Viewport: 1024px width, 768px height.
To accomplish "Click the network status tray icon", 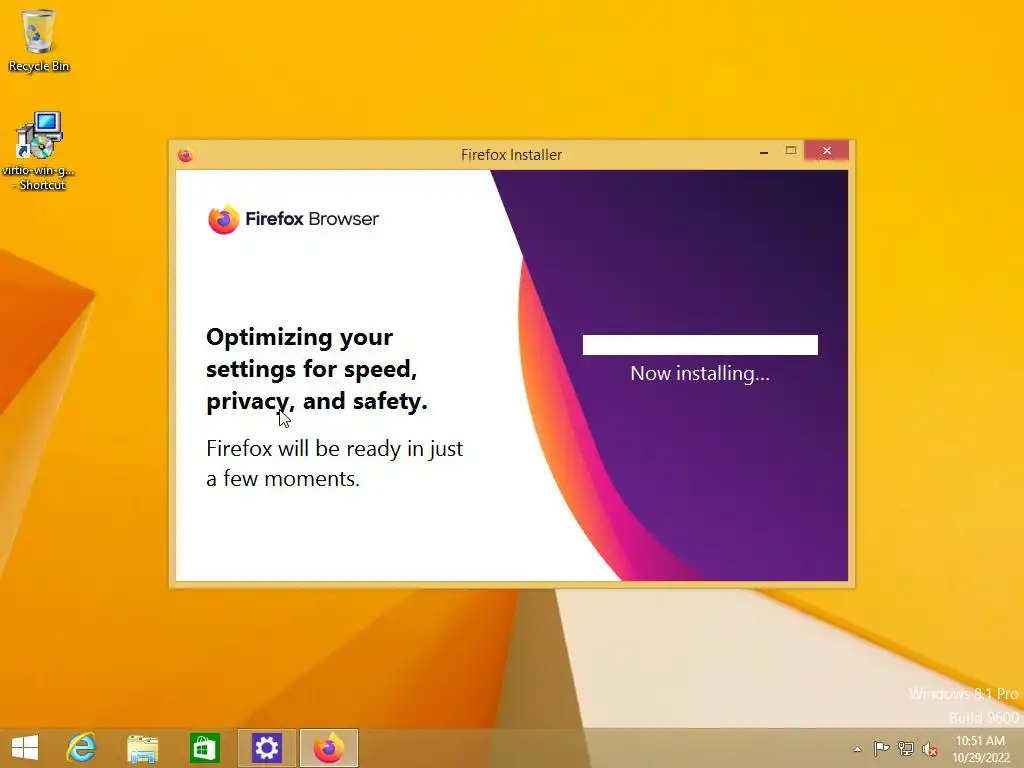I will click(906, 748).
